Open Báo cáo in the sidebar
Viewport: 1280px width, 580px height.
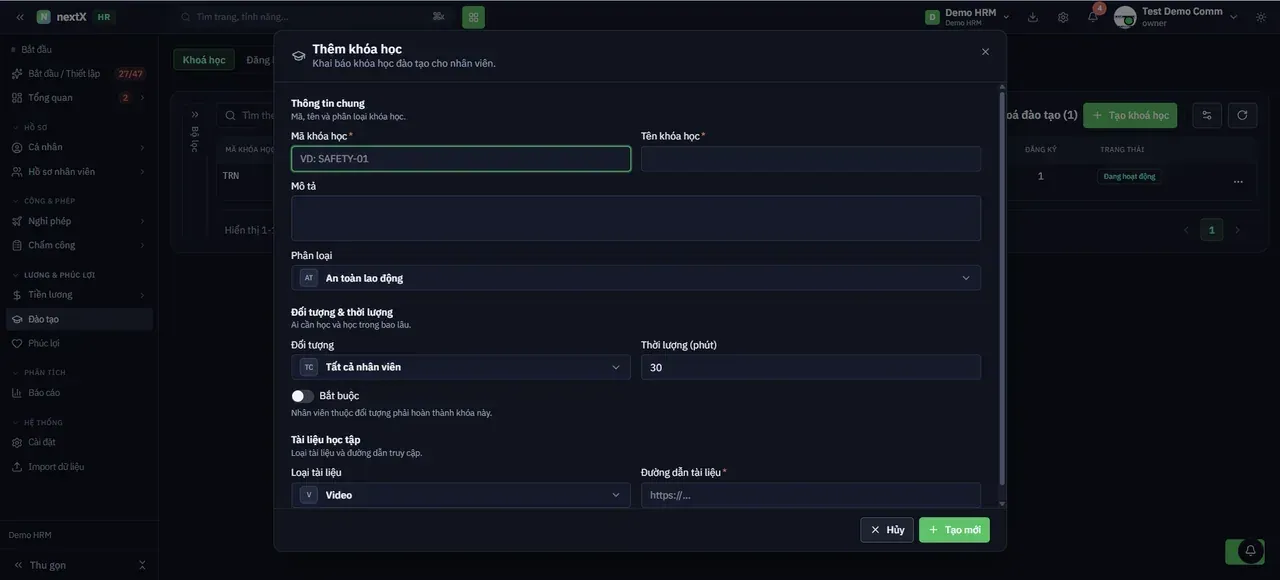click(x=79, y=393)
